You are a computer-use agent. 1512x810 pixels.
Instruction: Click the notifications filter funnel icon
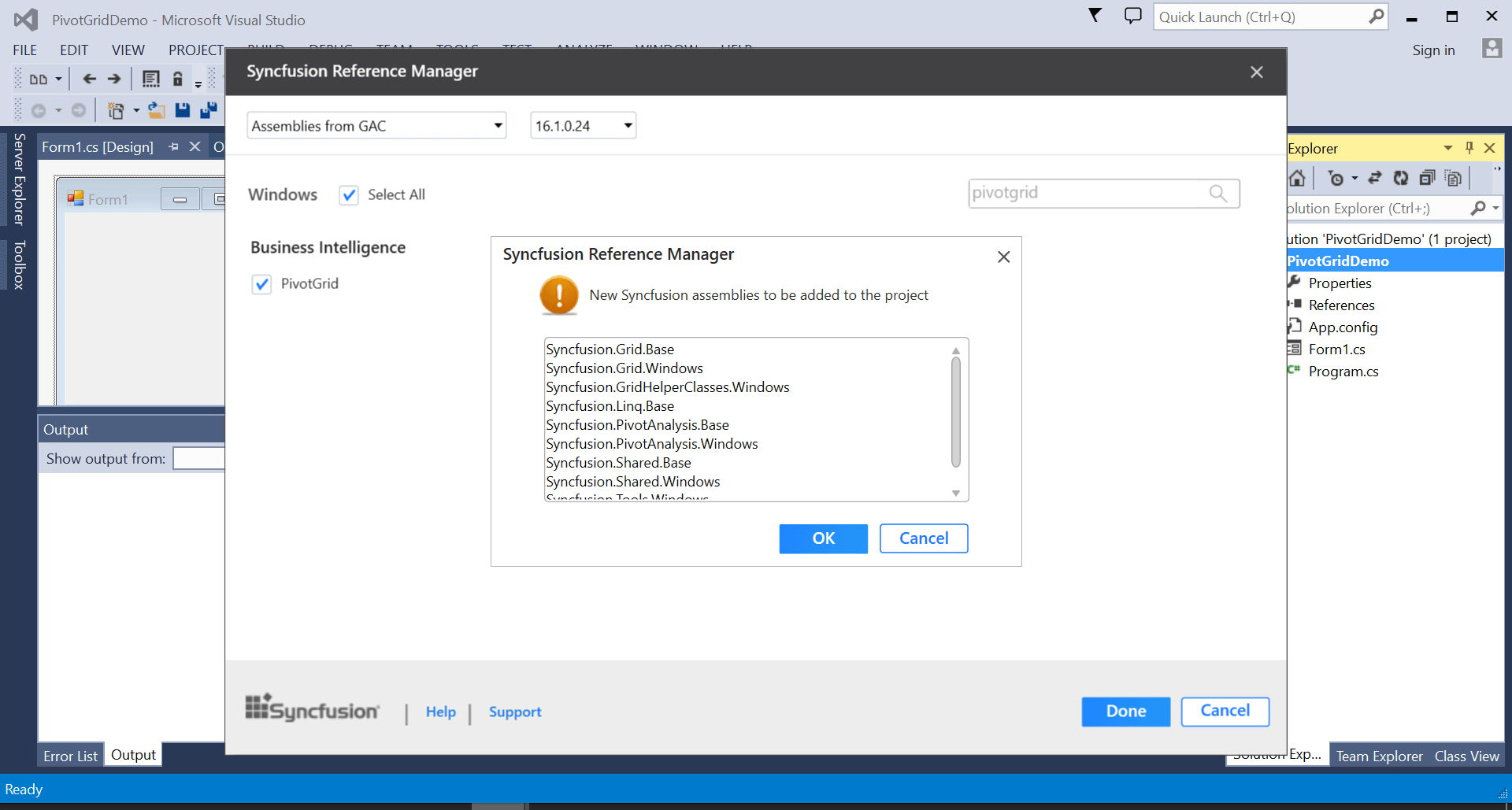tap(1095, 15)
